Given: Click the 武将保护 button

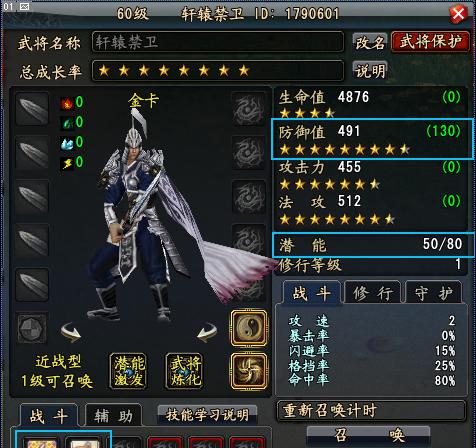Looking at the screenshot, I should coord(430,42).
